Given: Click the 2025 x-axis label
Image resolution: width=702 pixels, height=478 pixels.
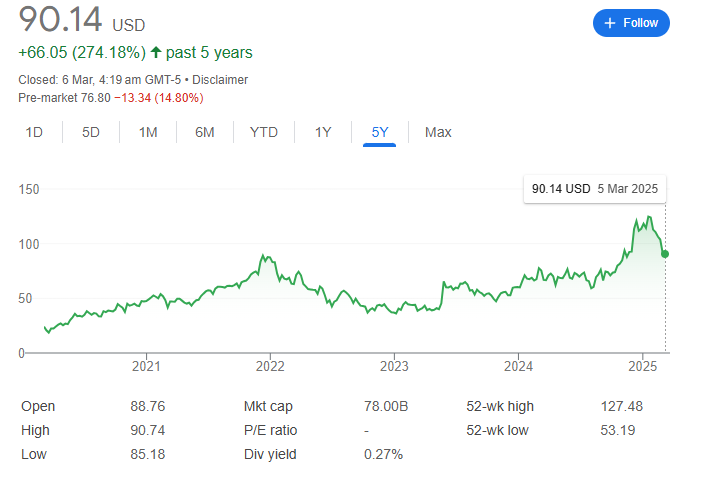Looking at the screenshot, I should [642, 366].
